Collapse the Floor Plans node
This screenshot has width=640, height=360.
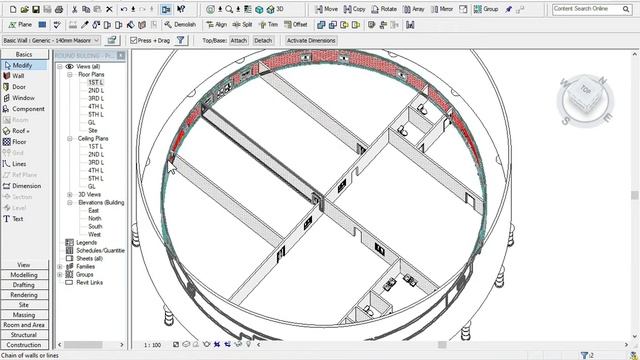(70, 75)
